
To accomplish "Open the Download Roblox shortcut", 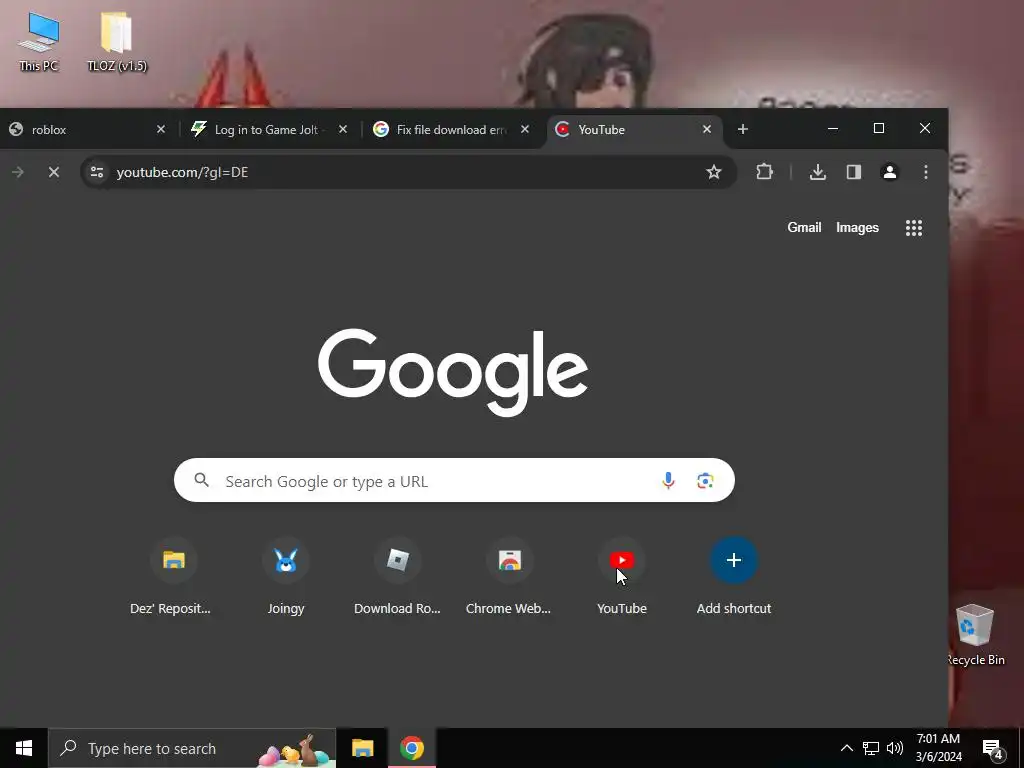I will tap(398, 576).
